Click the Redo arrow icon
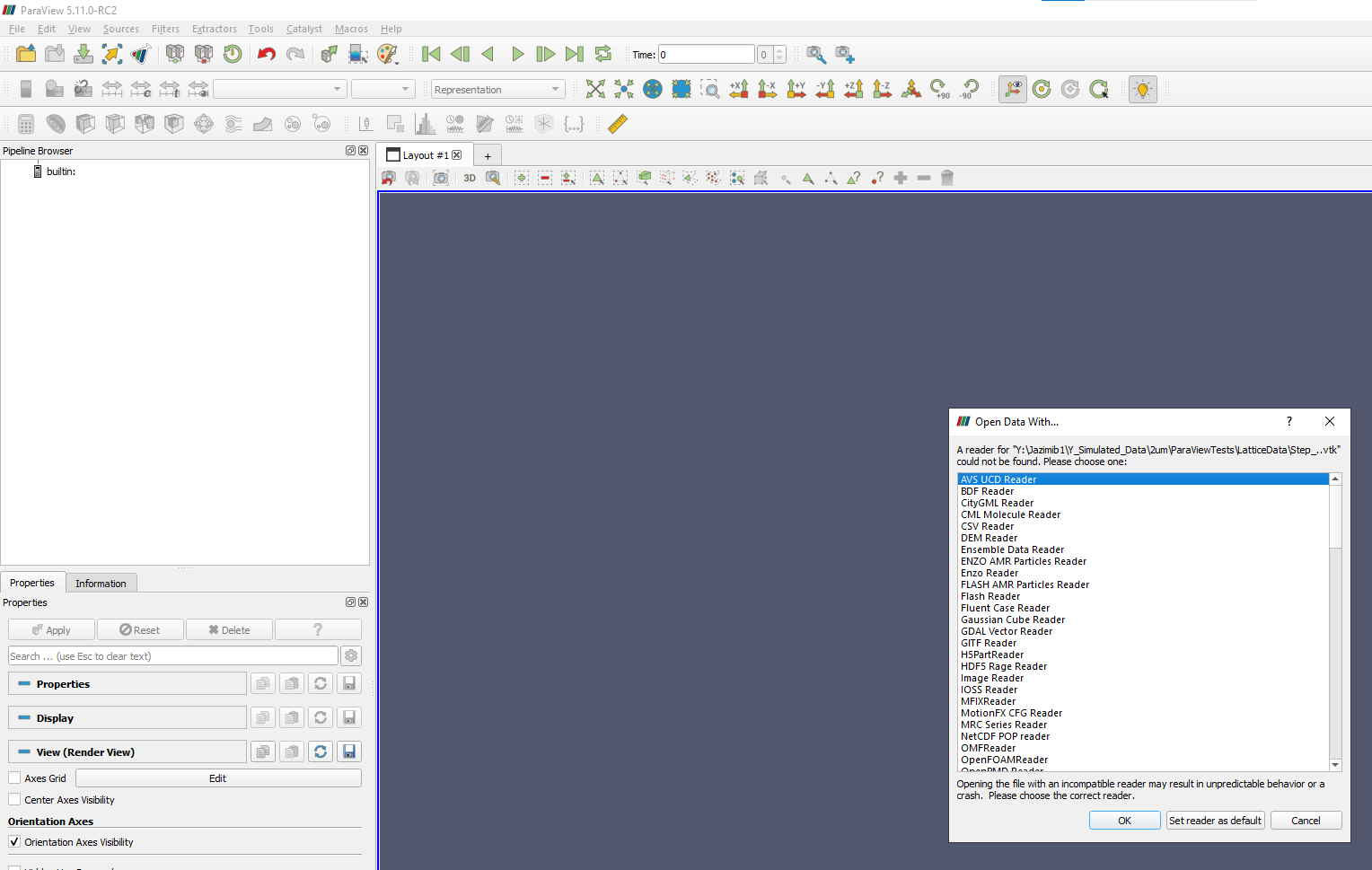Image resolution: width=1372 pixels, height=870 pixels. [295, 54]
